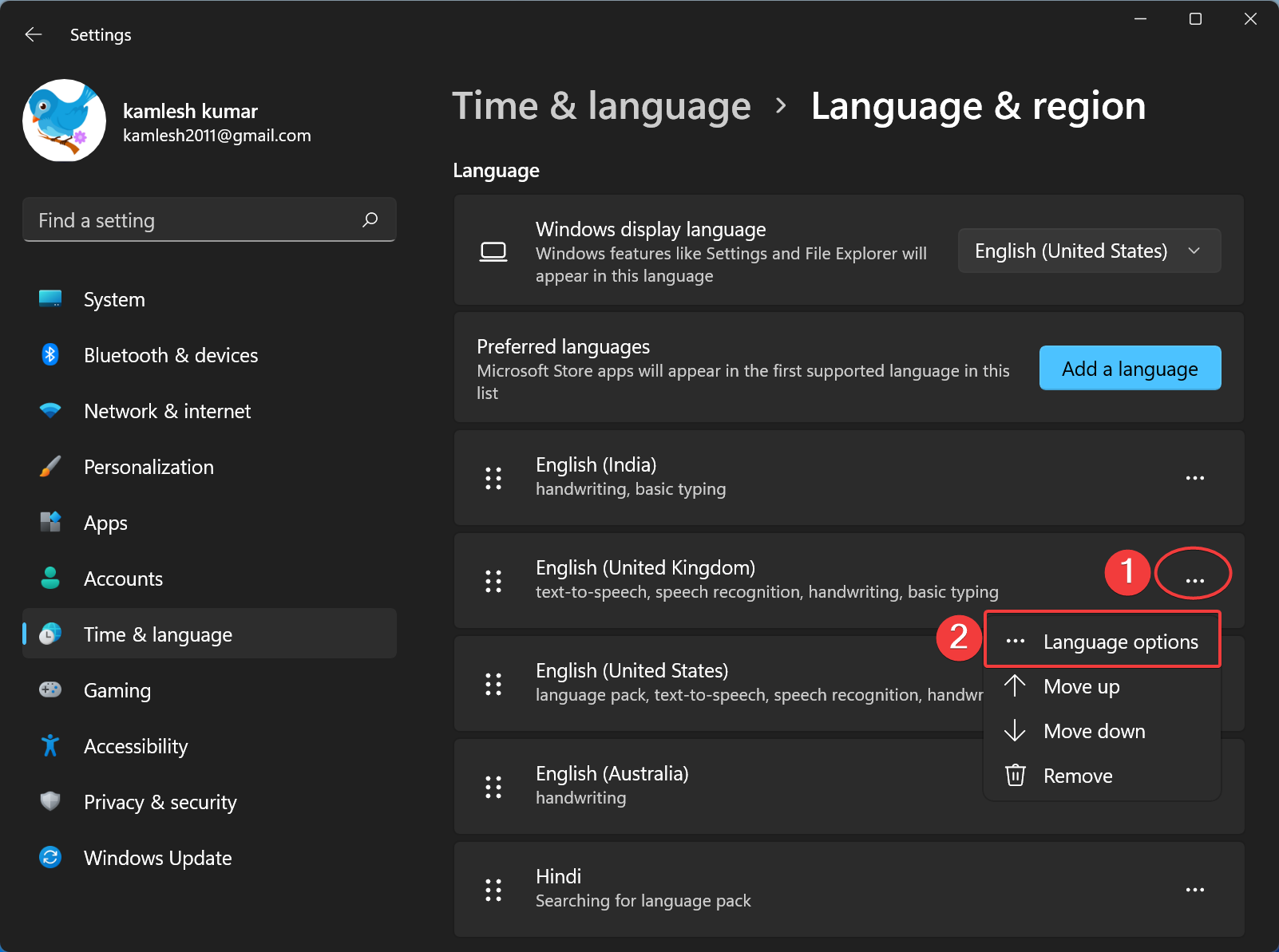Click the Apps icon in sidebar
The height and width of the screenshot is (952, 1279).
pos(50,522)
